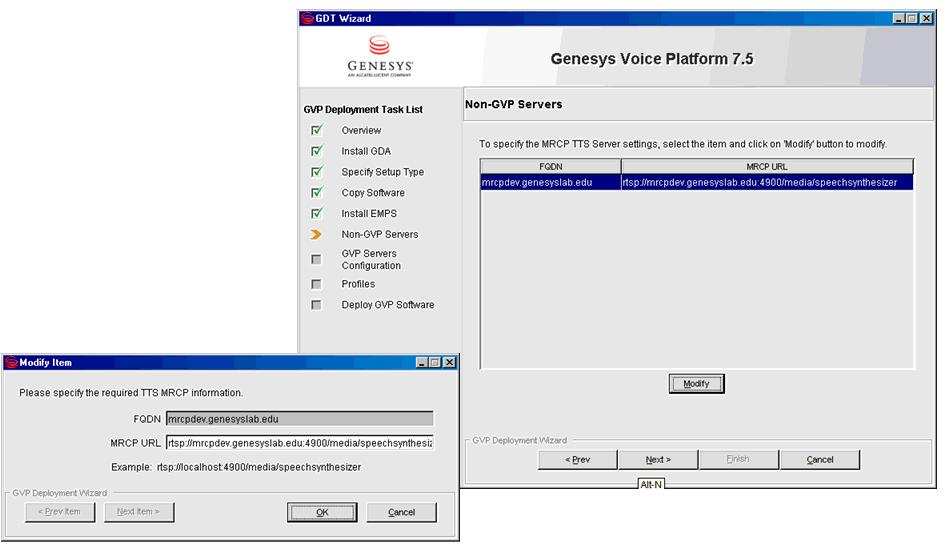This screenshot has width=949, height=547.
Task: Click the grey box beside Profiles
Action: (317, 284)
